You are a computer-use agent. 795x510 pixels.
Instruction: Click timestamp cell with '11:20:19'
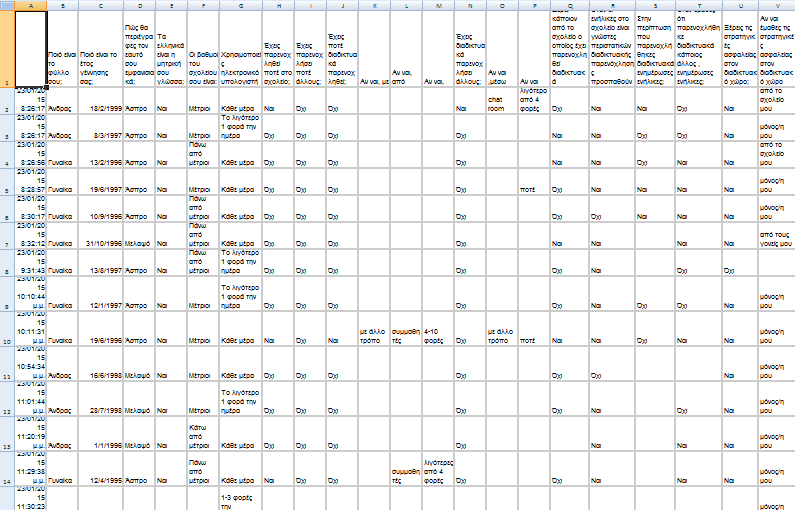click(31, 433)
